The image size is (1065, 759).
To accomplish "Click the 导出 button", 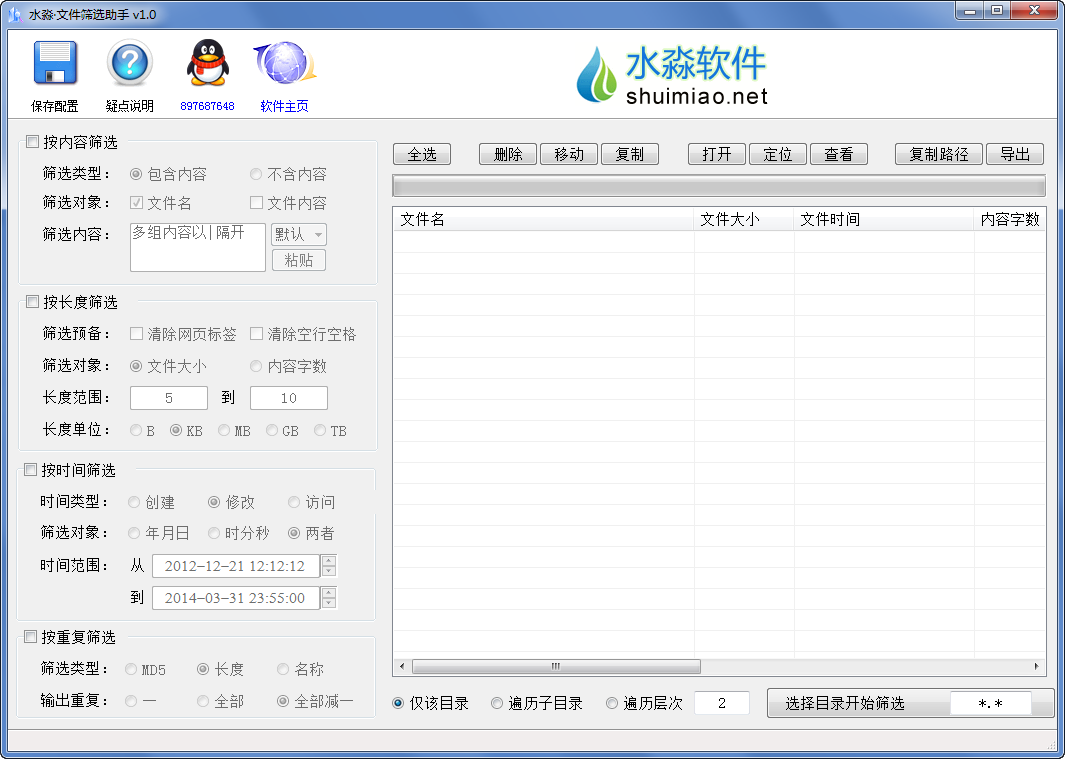I will (x=1015, y=154).
